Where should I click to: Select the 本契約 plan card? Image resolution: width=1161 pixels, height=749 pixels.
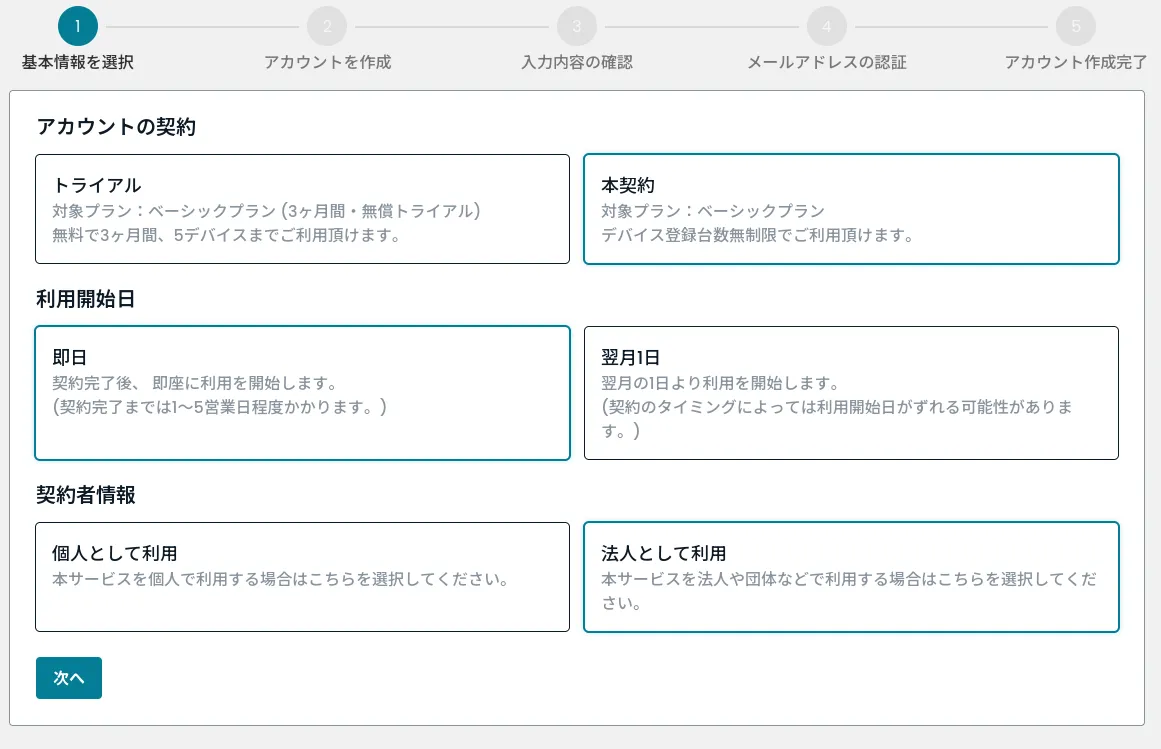click(851, 209)
